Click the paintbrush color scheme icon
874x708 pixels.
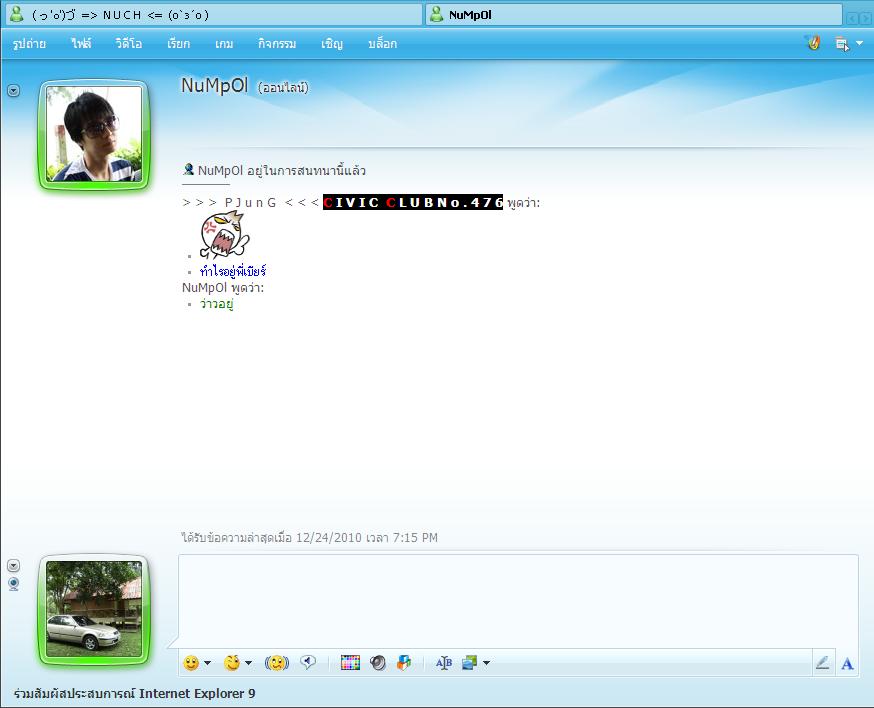coord(813,43)
